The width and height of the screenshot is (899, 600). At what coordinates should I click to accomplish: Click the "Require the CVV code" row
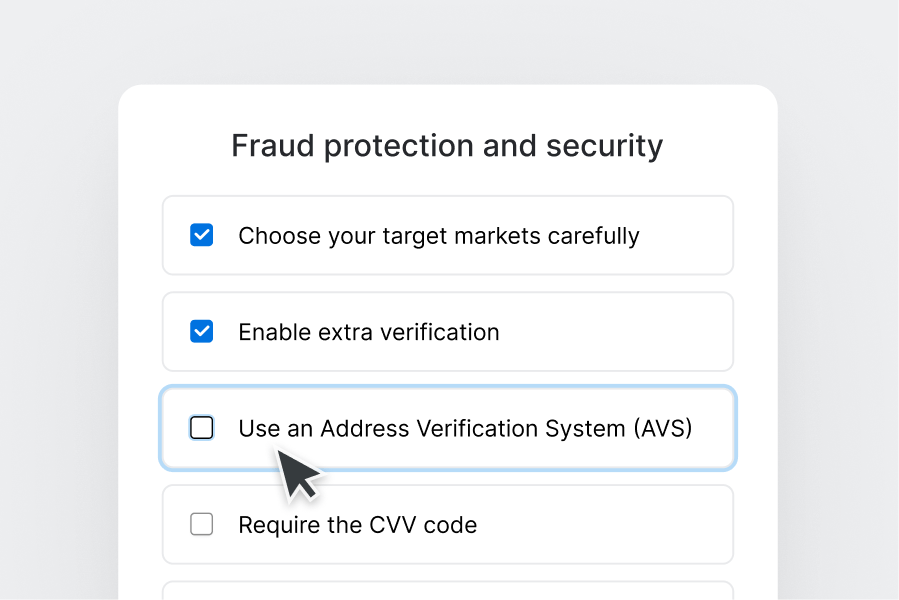(447, 524)
